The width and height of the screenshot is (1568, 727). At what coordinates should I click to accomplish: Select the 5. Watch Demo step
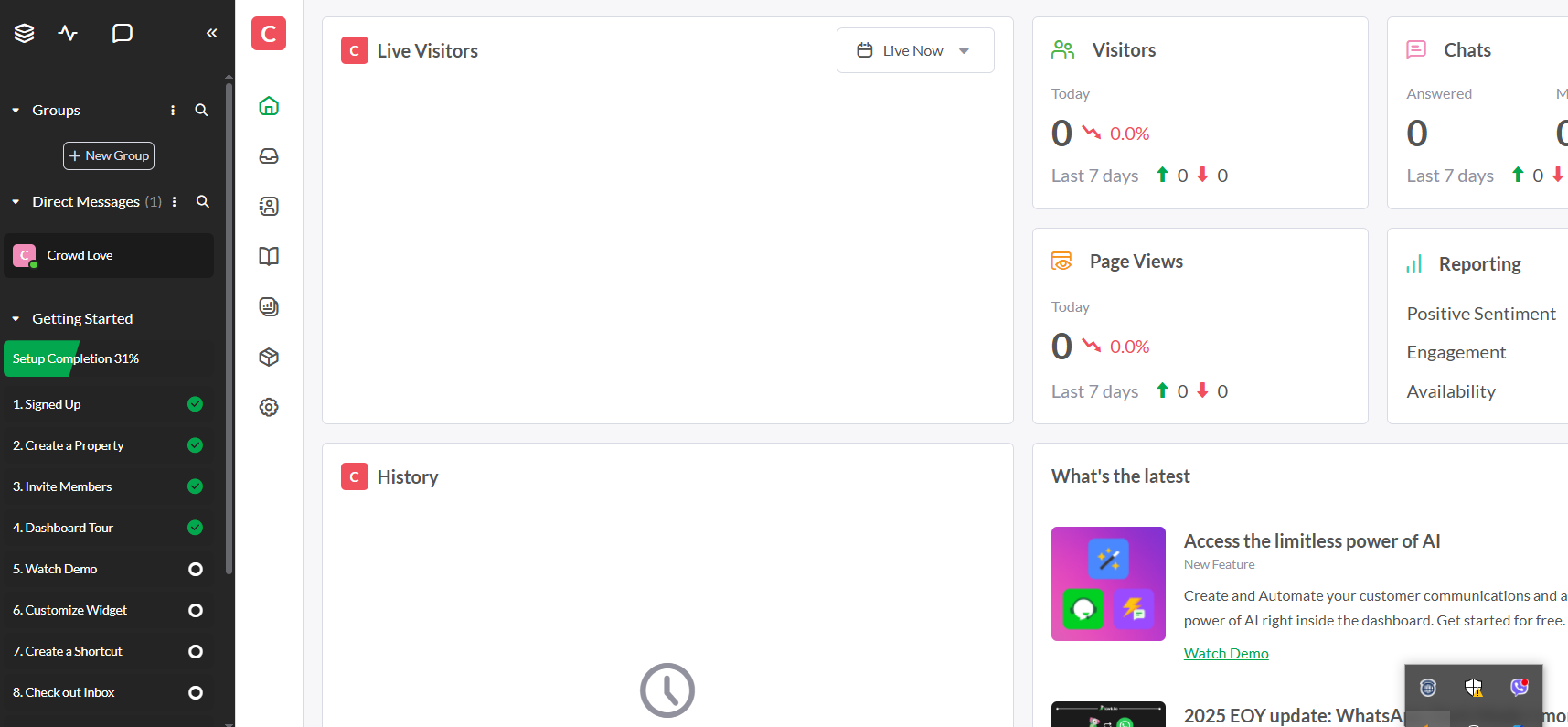pyautogui.click(x=109, y=569)
